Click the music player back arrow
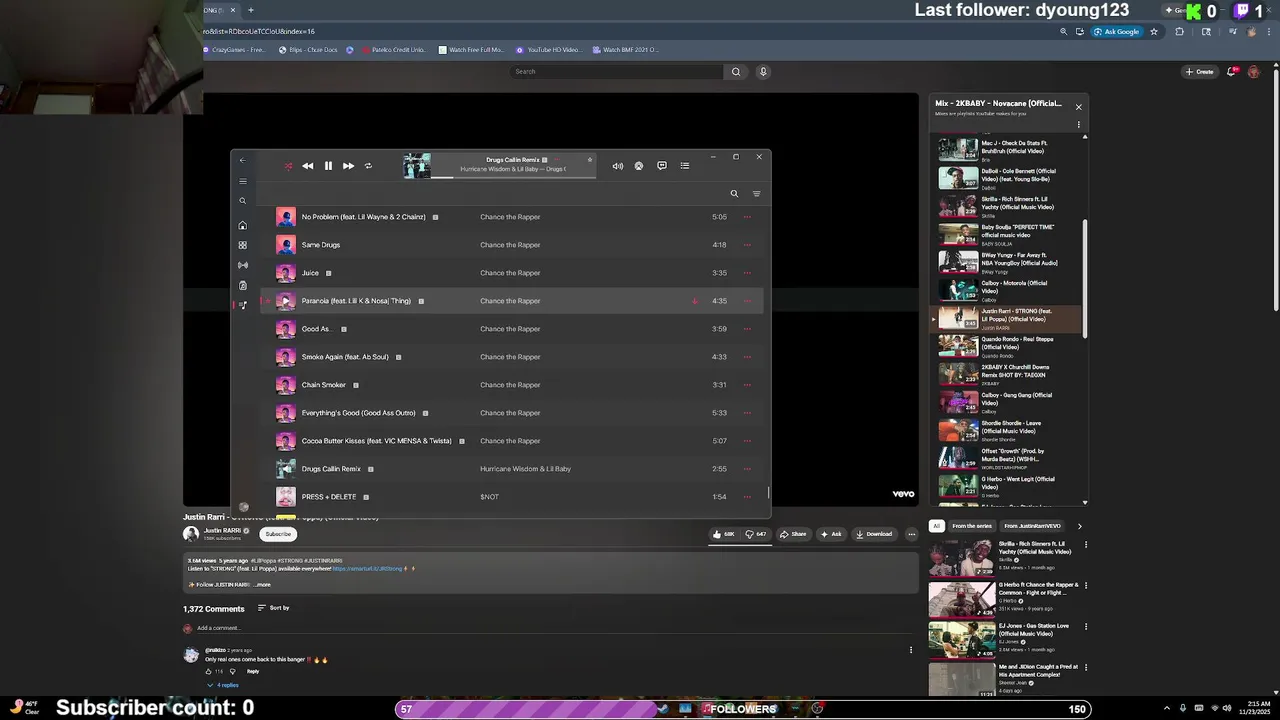Viewport: 1280px width, 720px height. pos(242,160)
